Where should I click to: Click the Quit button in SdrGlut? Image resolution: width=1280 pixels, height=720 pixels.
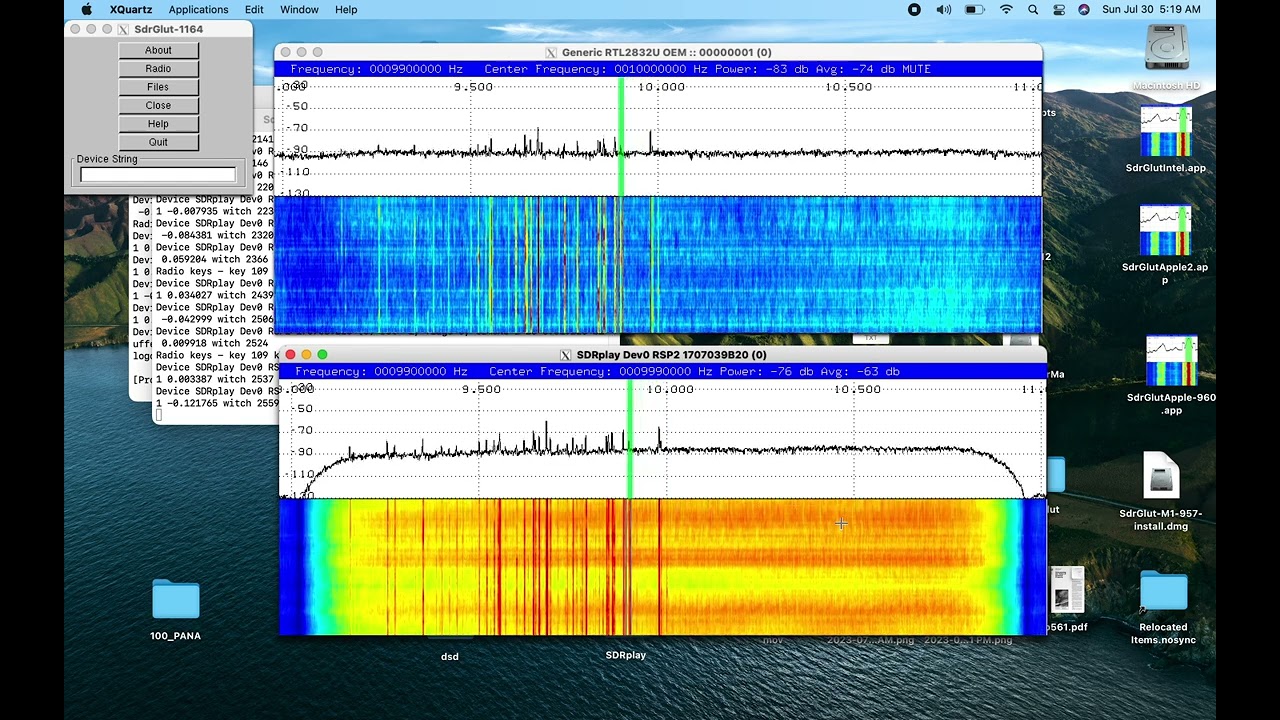pos(158,142)
